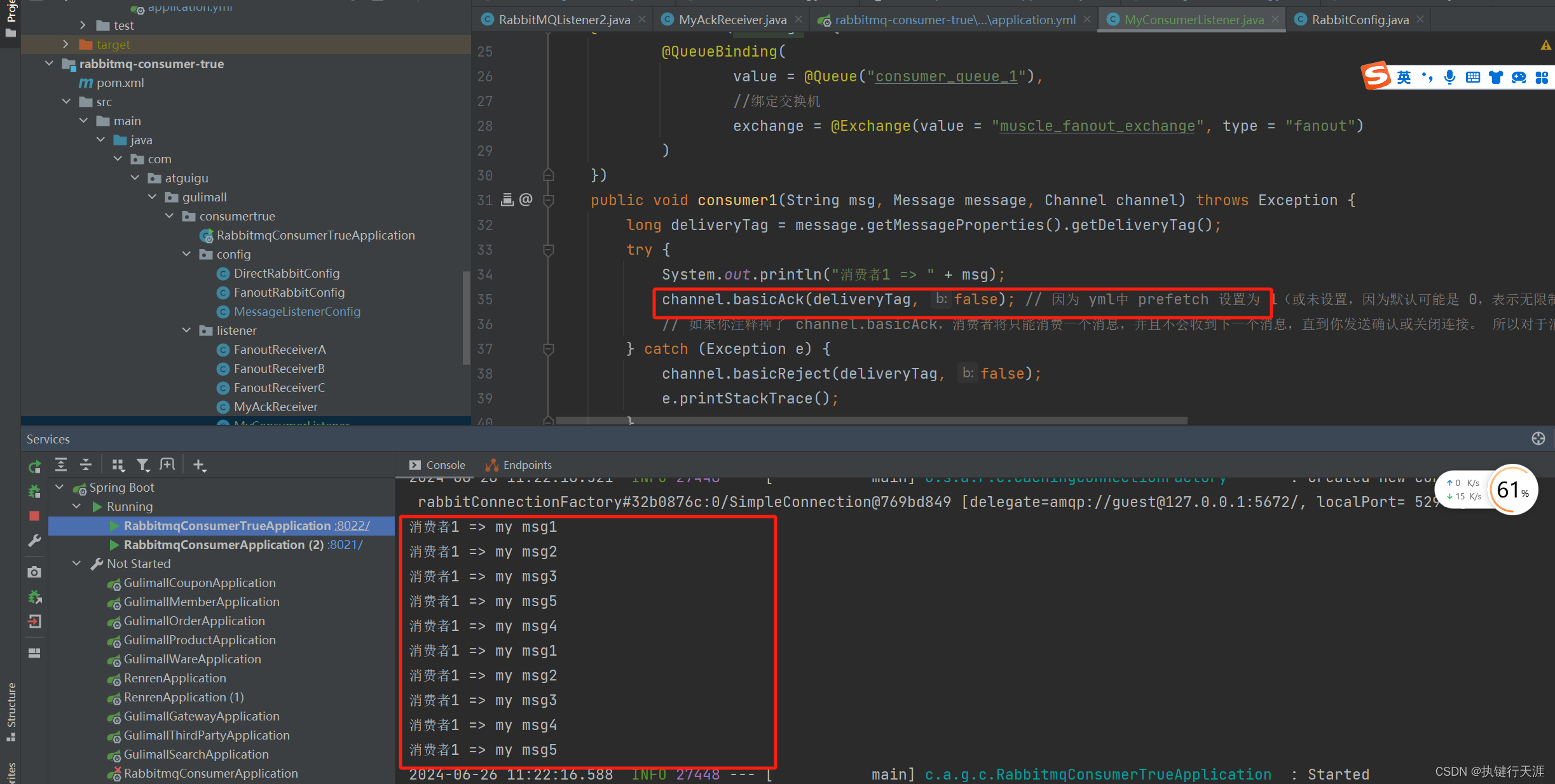This screenshot has height=784, width=1555.
Task: Click the Sogou microphone voice input icon
Action: (1449, 78)
